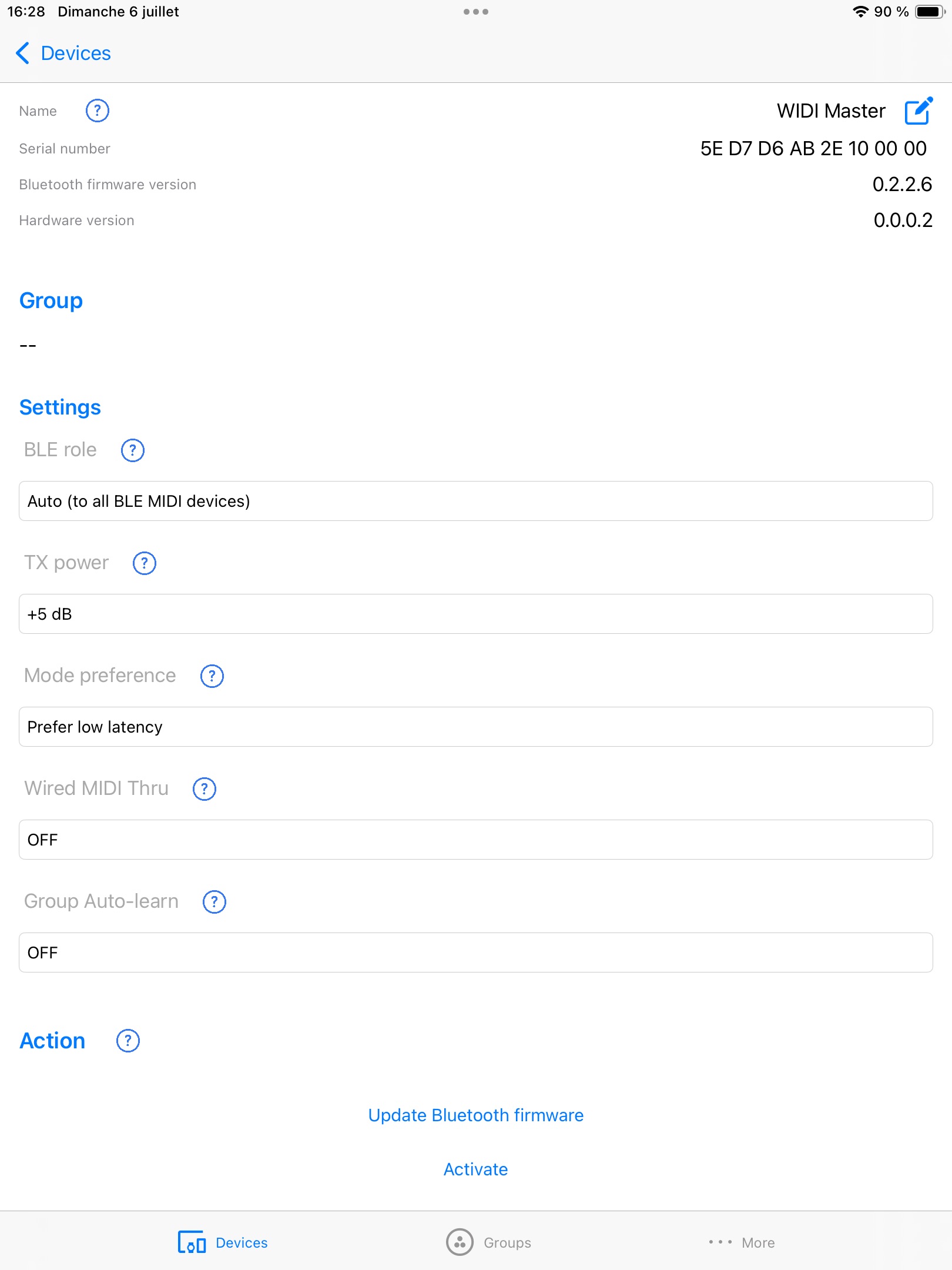952x1270 pixels.
Task: Tap the three-dot multitasking indicator at the top
Action: [476, 12]
